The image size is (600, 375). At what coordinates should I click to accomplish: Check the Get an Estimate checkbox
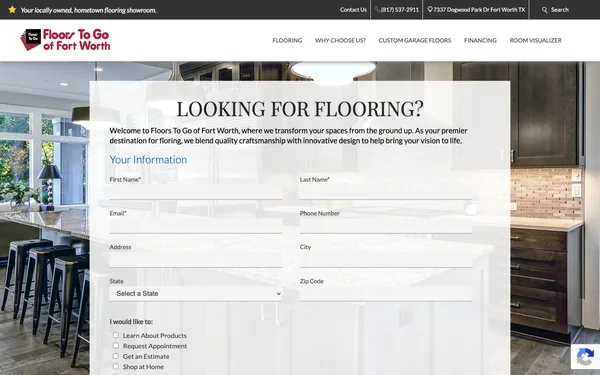pyautogui.click(x=116, y=356)
